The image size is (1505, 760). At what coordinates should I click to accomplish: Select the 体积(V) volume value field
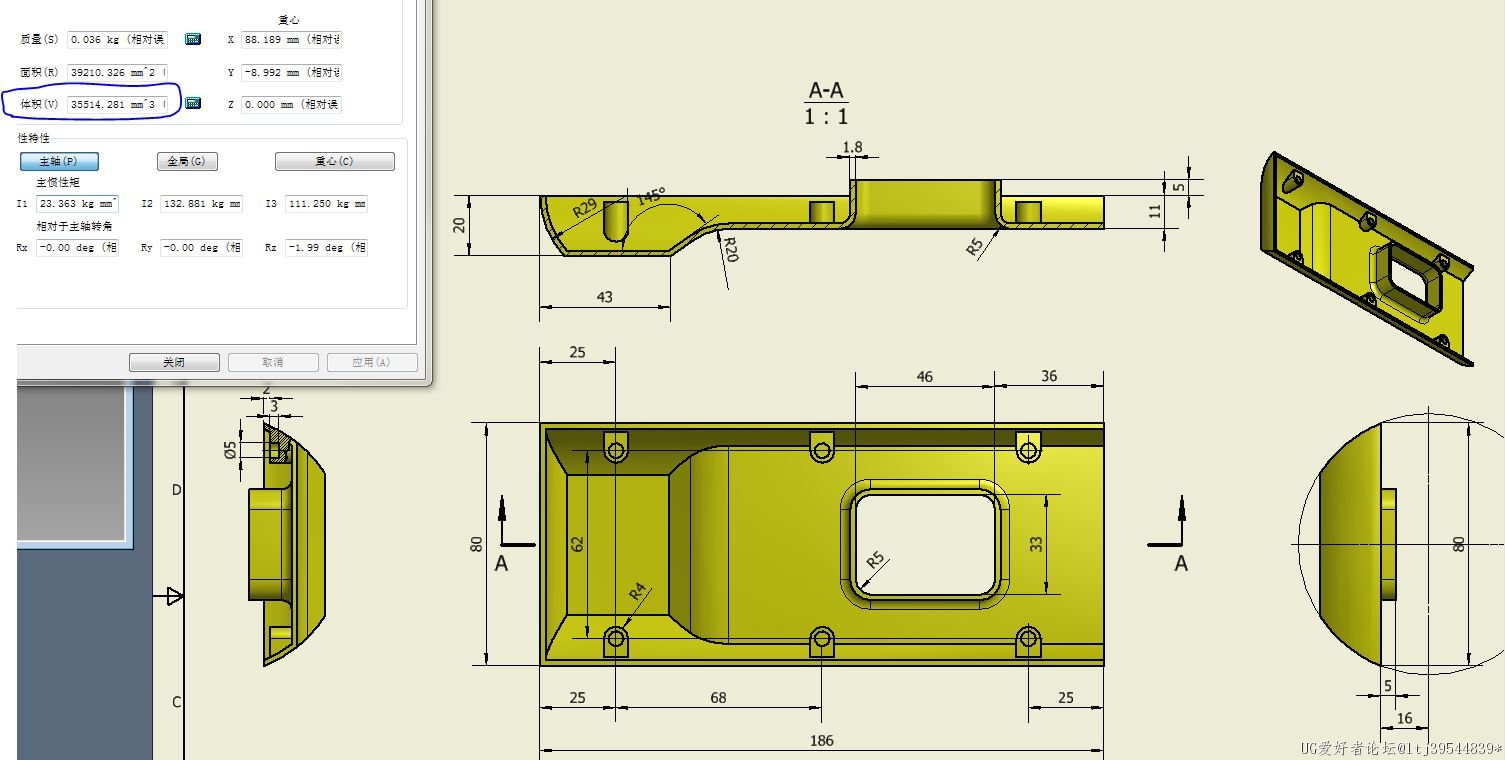117,104
